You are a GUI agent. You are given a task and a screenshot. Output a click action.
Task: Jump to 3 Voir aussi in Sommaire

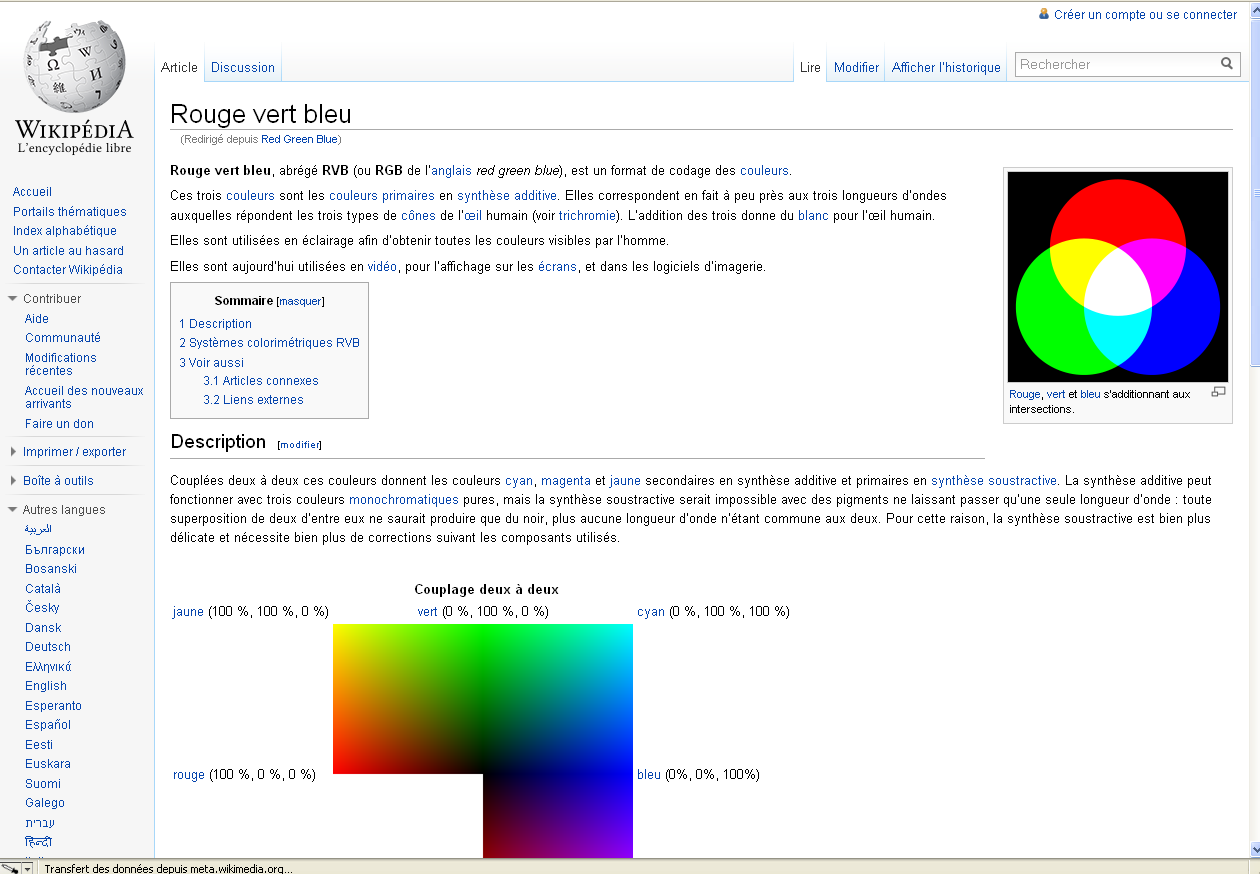pos(212,363)
